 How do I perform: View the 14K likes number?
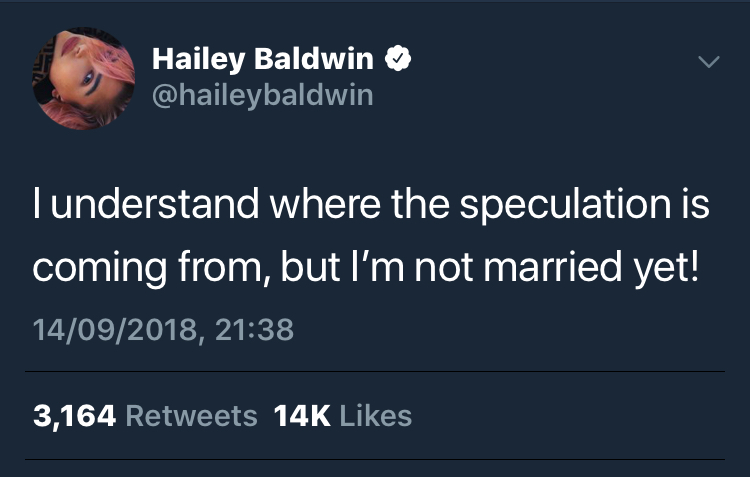[x=302, y=416]
